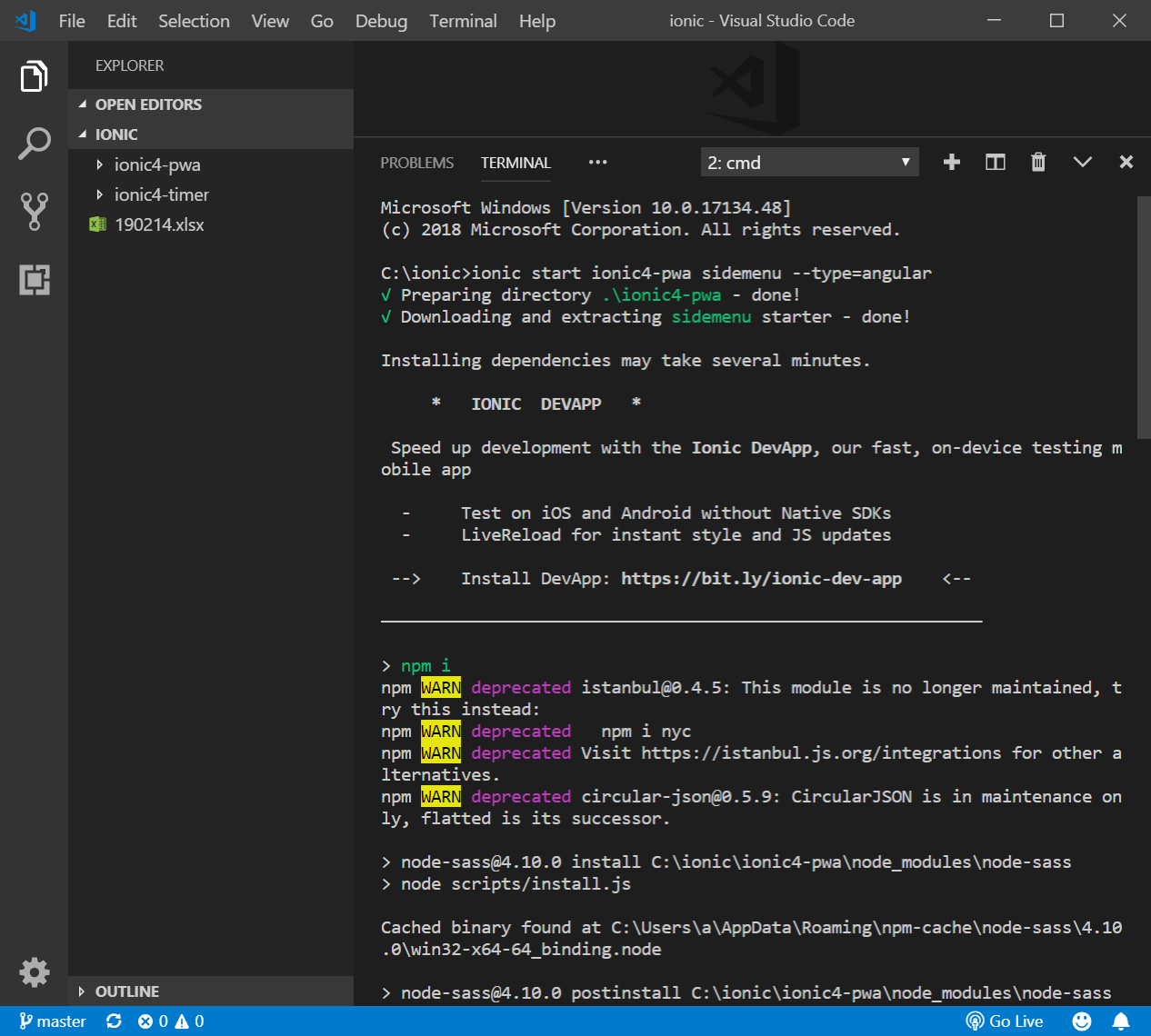
Task: Open the terminal selector dropdown '2: cmd'
Action: coord(809,163)
